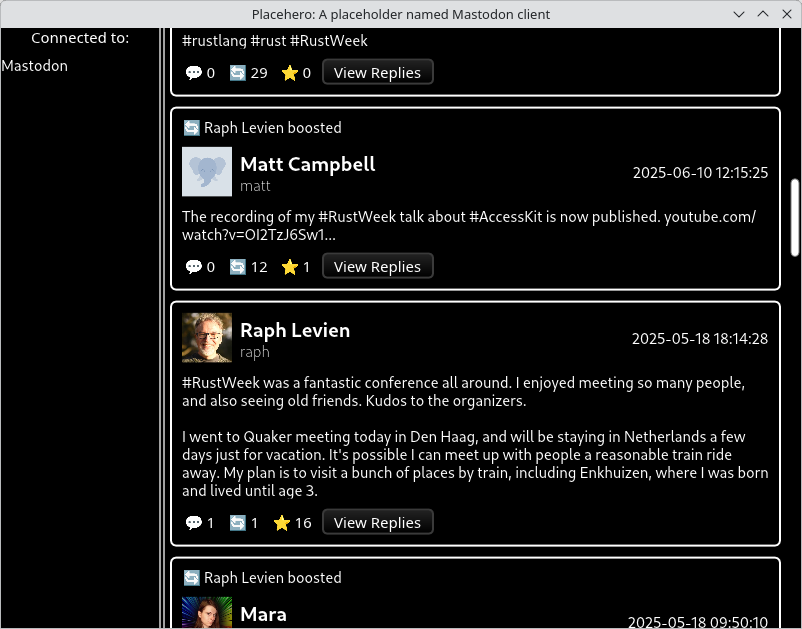Click the '#rustlang #rust #RustWeek' hashtag line
This screenshot has height=629, width=802.
(275, 41)
